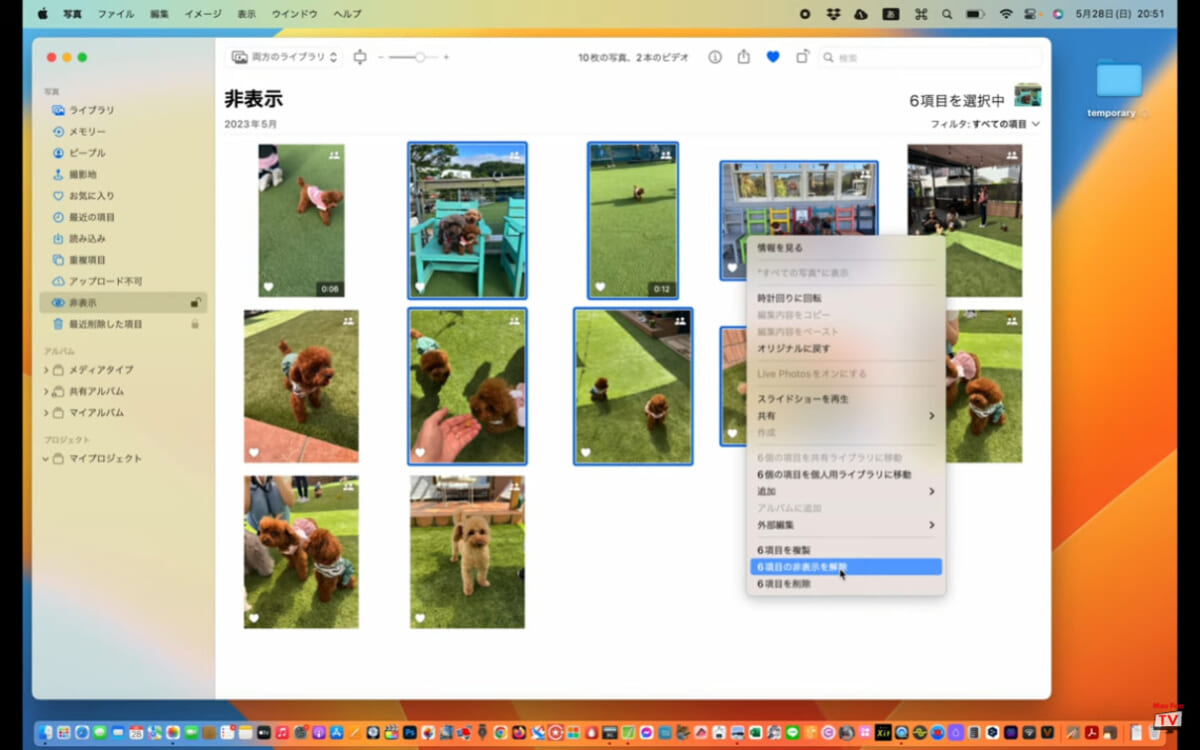Open ピープル in the sidebar
The height and width of the screenshot is (750, 1200).
click(87, 153)
